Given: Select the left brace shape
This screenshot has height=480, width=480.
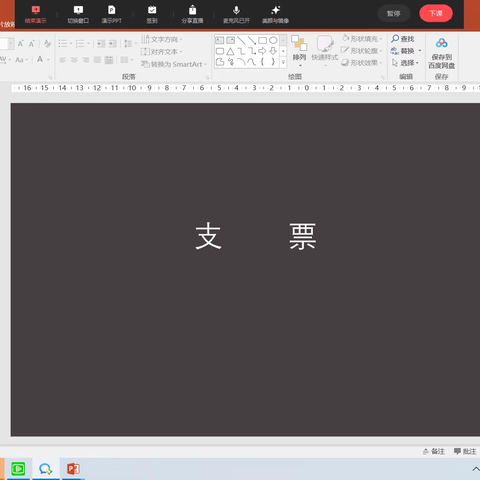Looking at the screenshot, I should click(x=262, y=62).
